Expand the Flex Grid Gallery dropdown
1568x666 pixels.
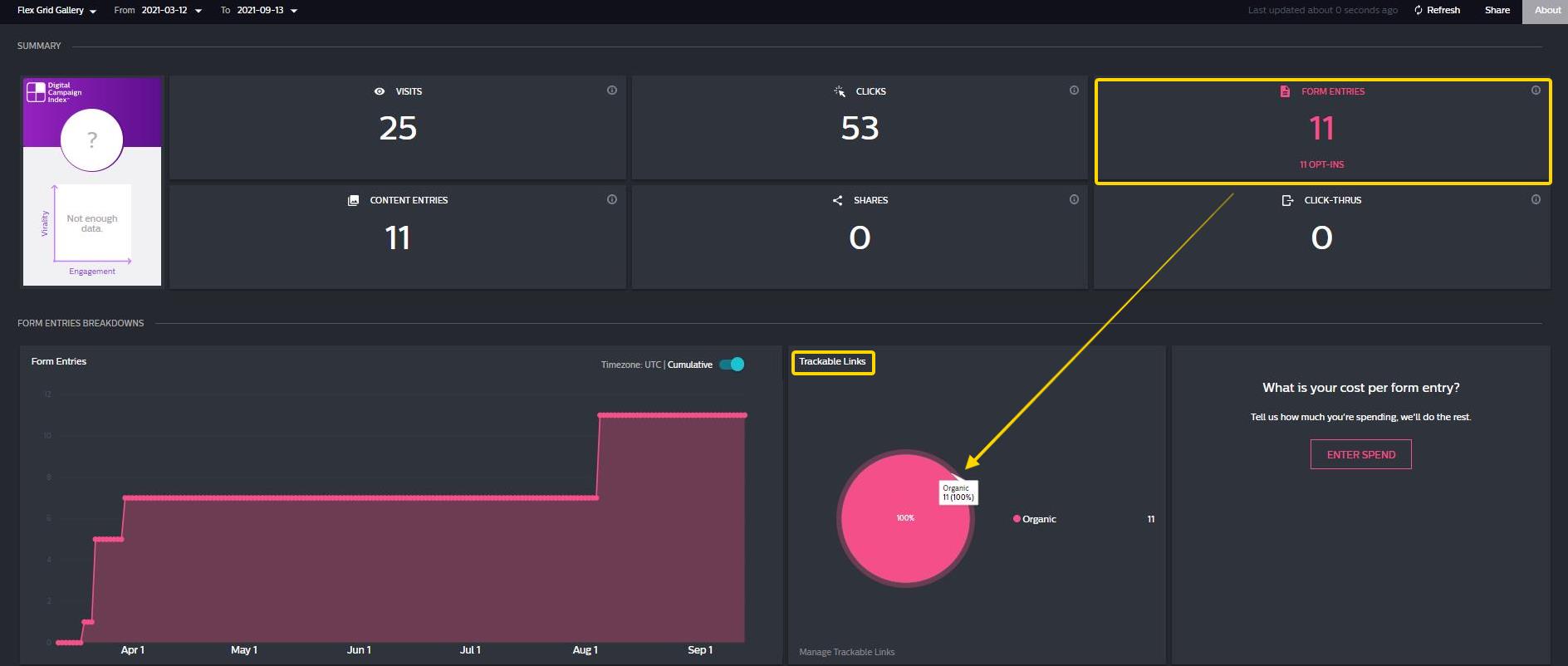tap(56, 11)
